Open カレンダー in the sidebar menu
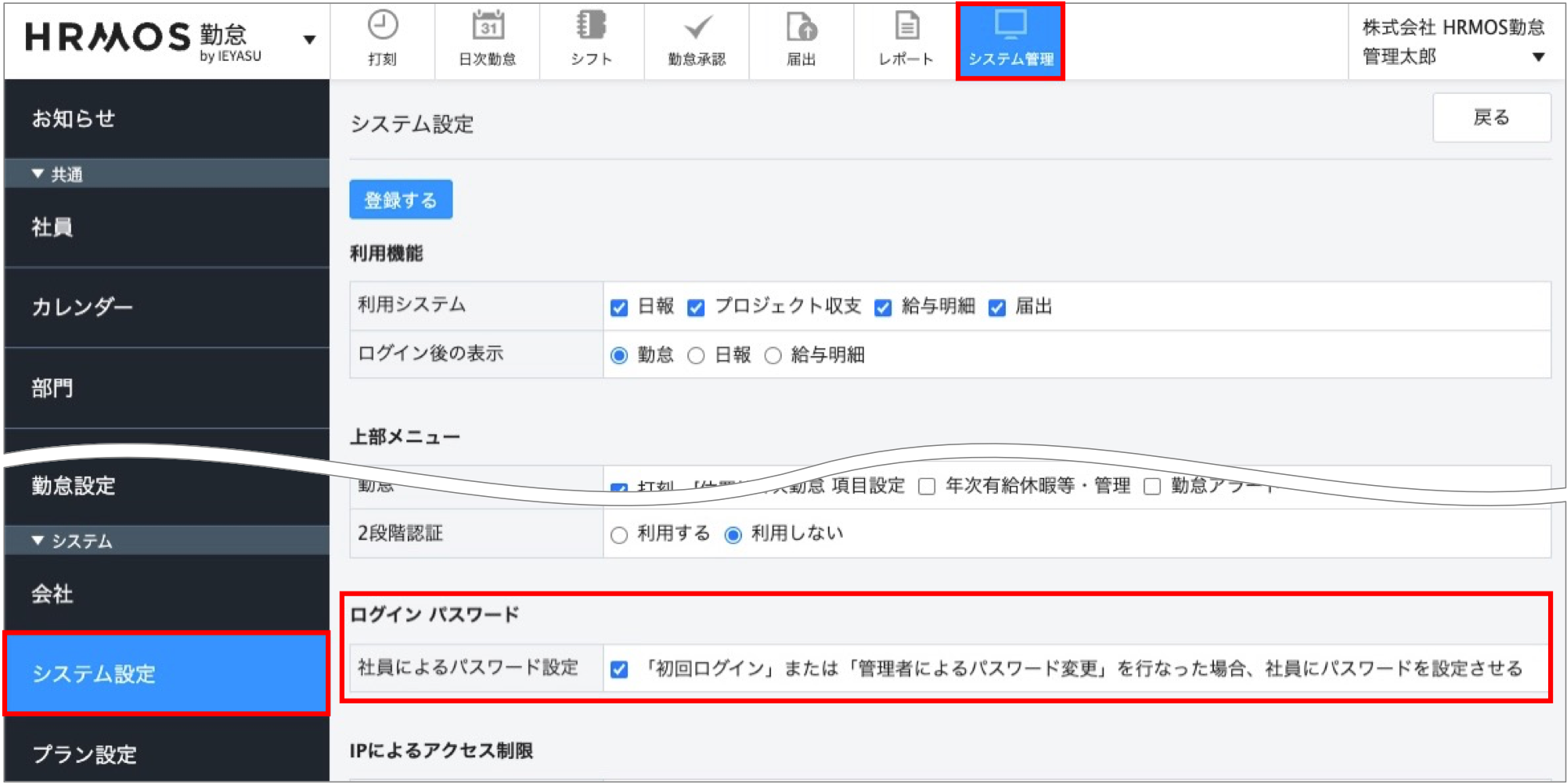 point(82,307)
